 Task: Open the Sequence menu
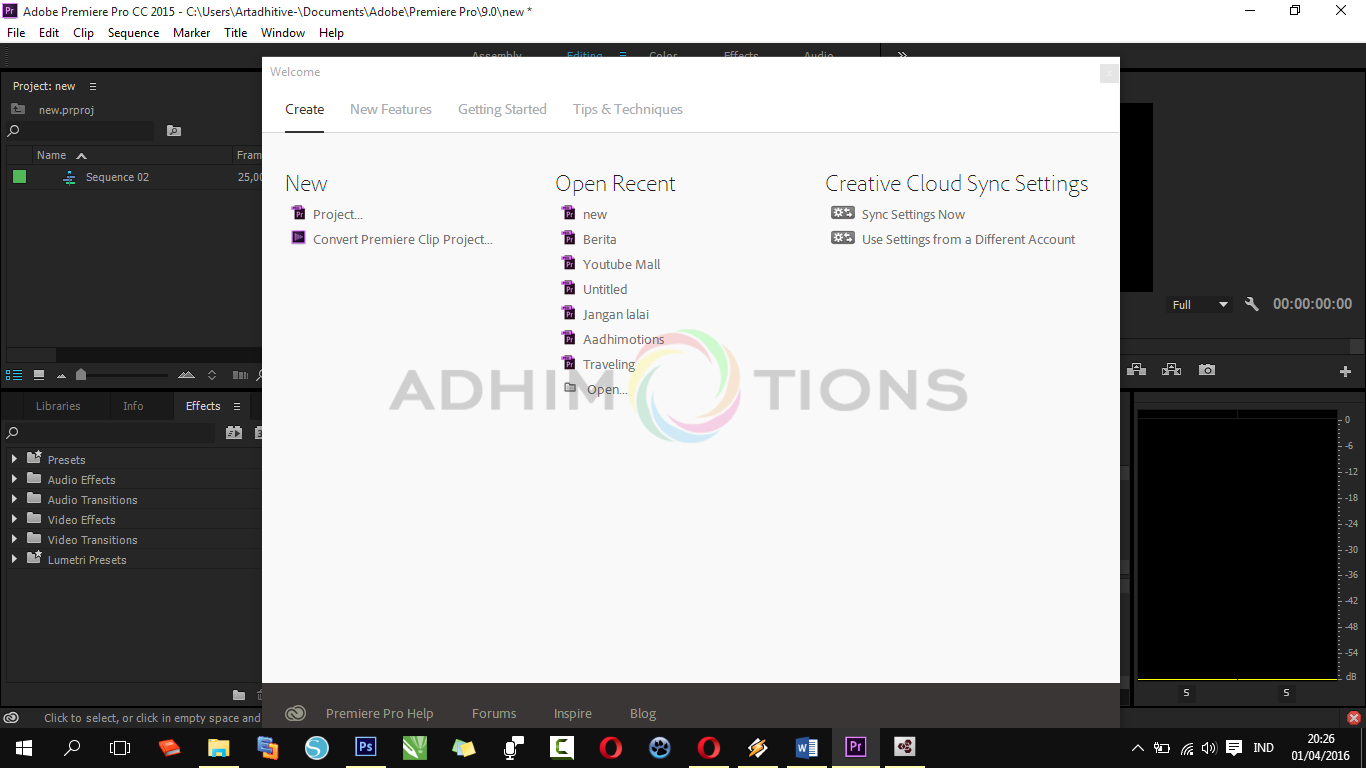pos(133,33)
